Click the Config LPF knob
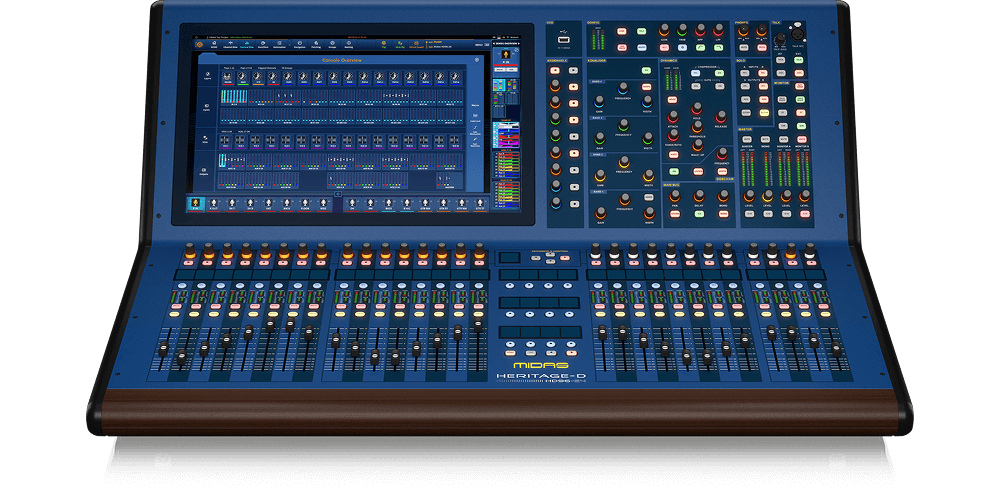Image resolution: width=1000 pixels, height=488 pixels. click(x=718, y=29)
